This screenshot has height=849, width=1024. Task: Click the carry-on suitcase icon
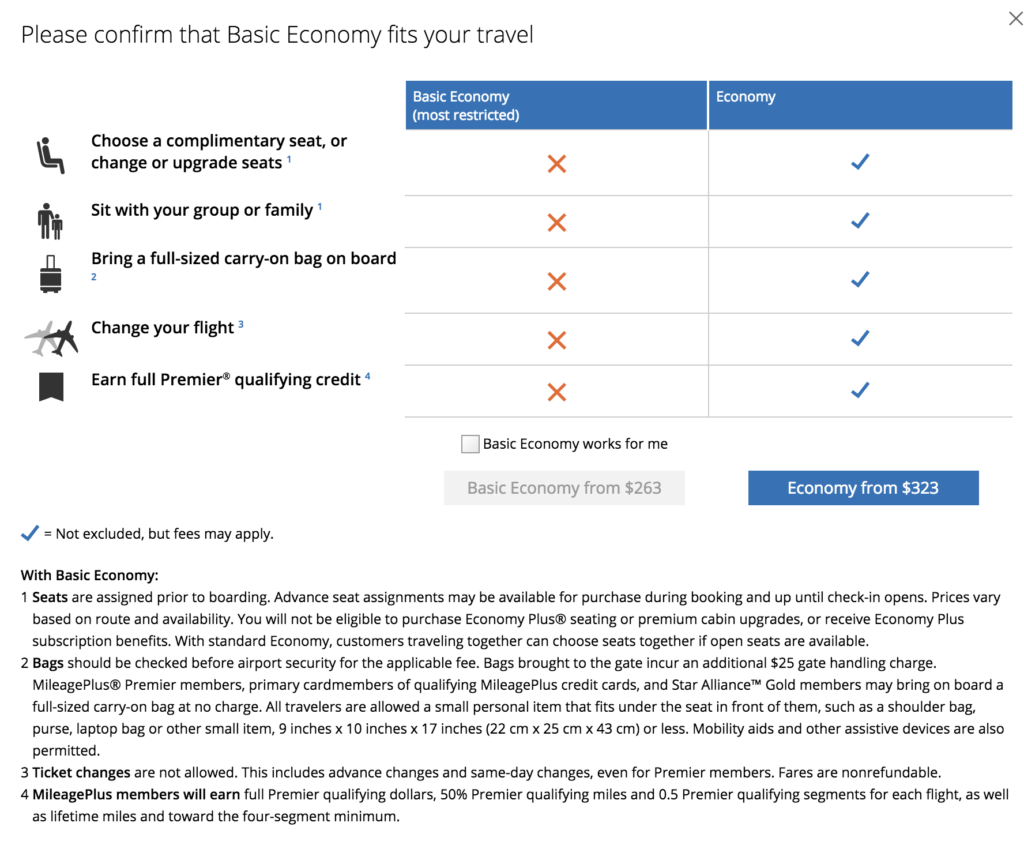[x=50, y=274]
